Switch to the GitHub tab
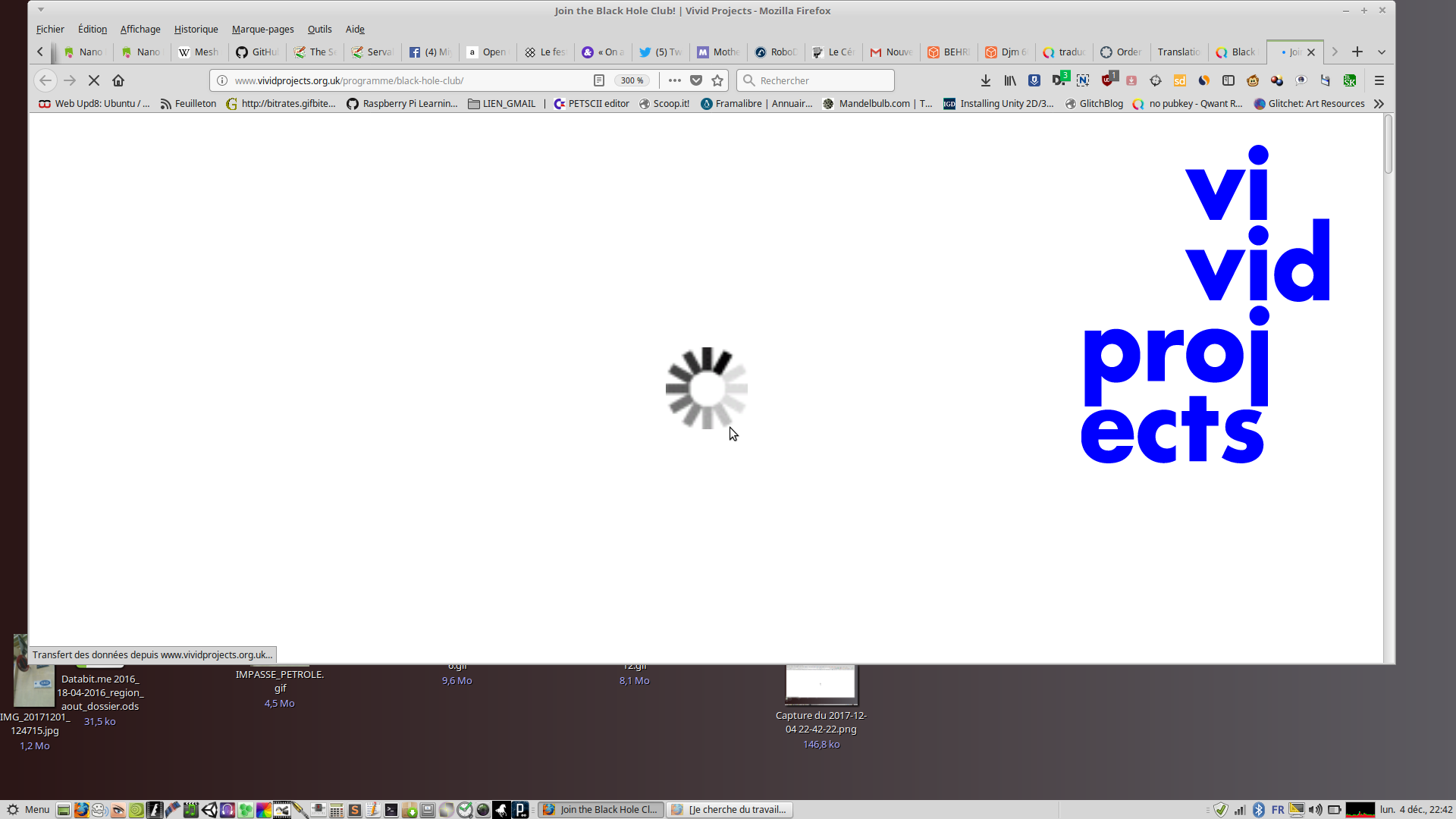Screen dimensions: 1456x819 [258, 52]
